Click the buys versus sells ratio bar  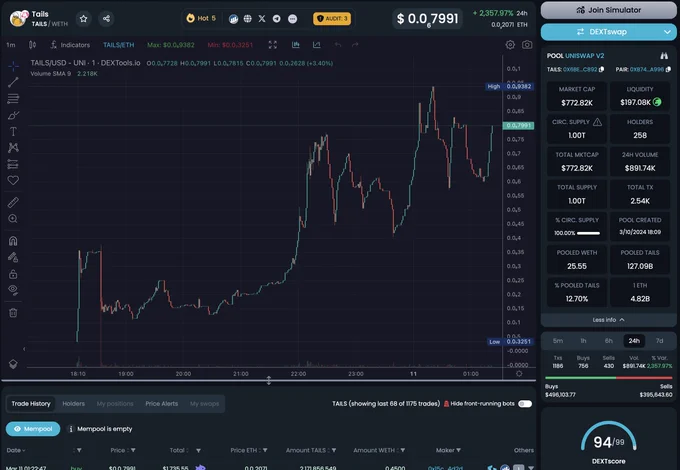click(x=608, y=378)
